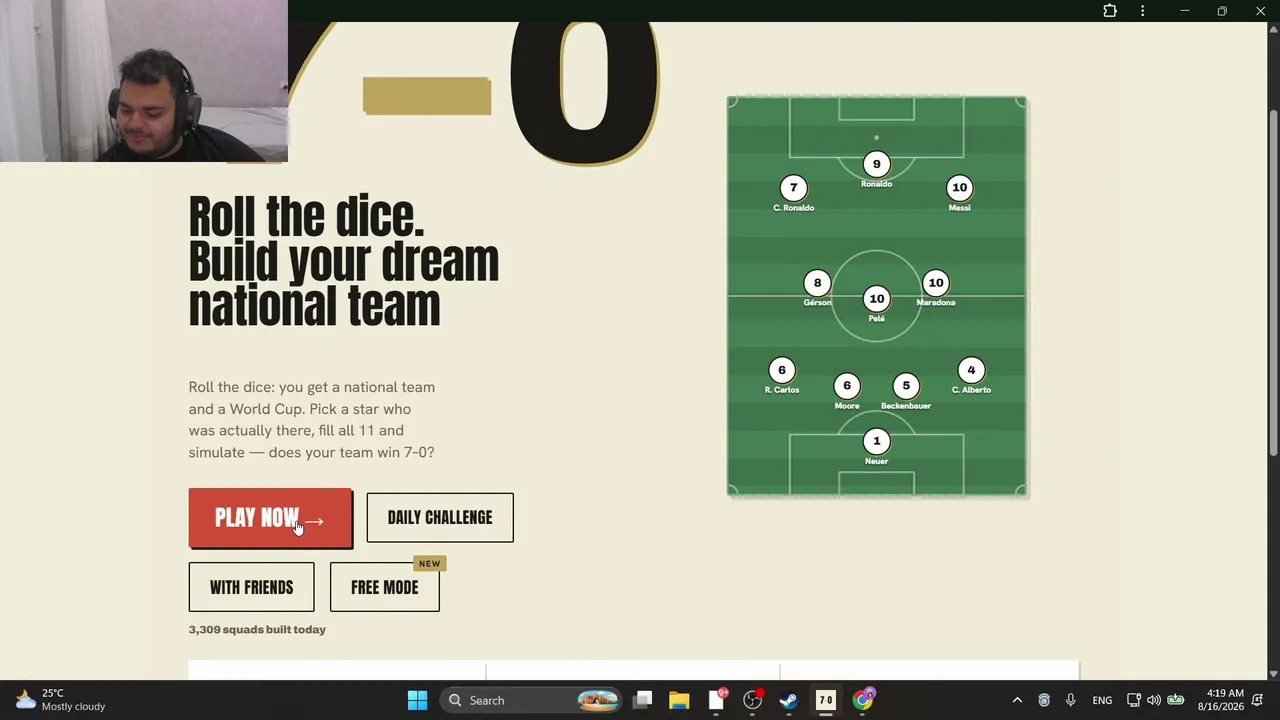Open the network status tray icon
The width and height of the screenshot is (1280, 720).
1133,700
